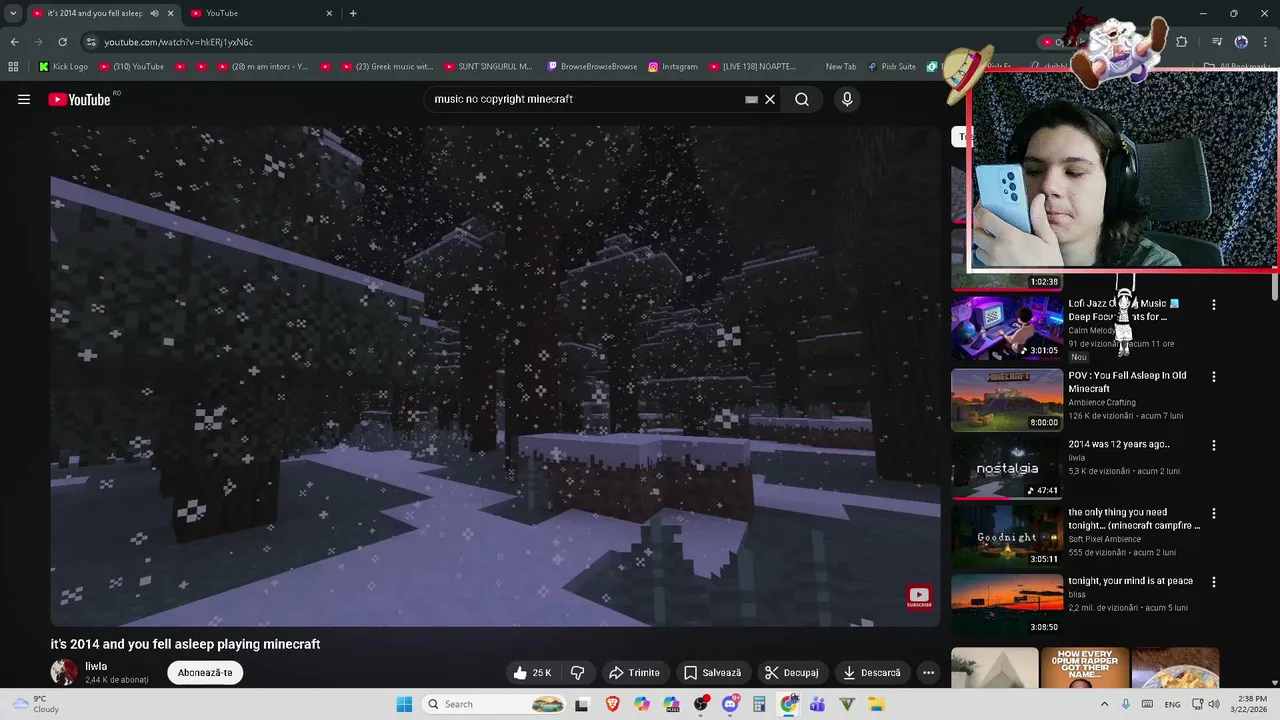Open Pixlr Suite bookmark

click(891, 67)
